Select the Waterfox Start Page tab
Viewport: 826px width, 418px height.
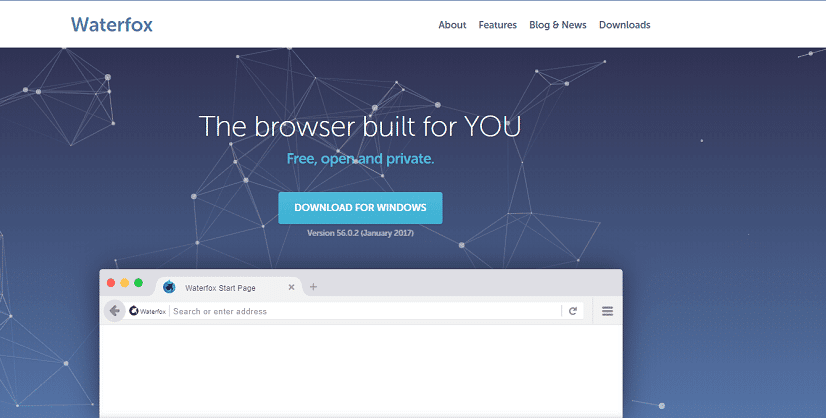[x=220, y=288]
